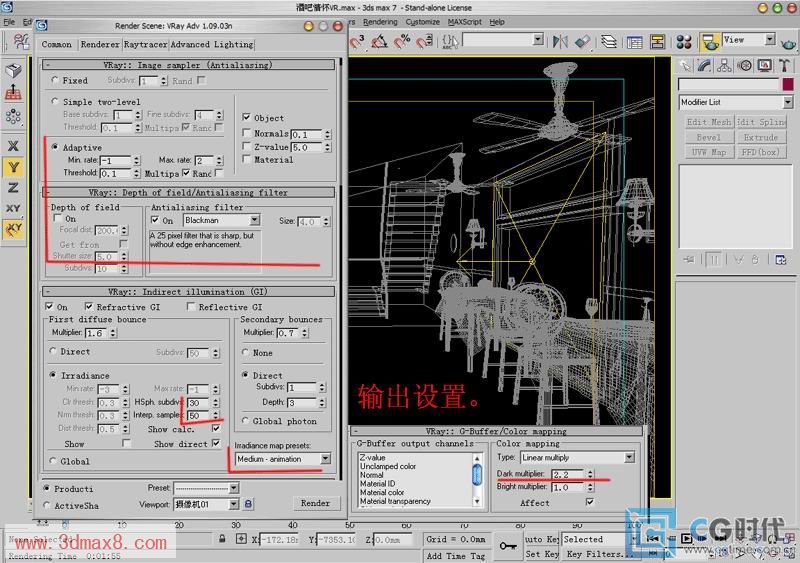Switch to the Utilities hammer panel icon
Screen dimensions: 800x563
(784, 66)
